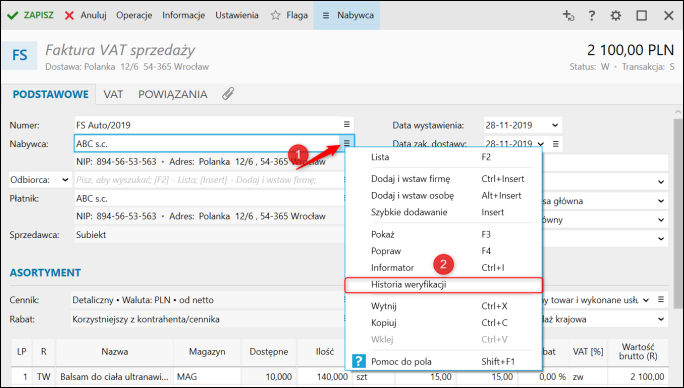Open the Numer field menu icon
This screenshot has width=684, height=388.
coord(346,124)
